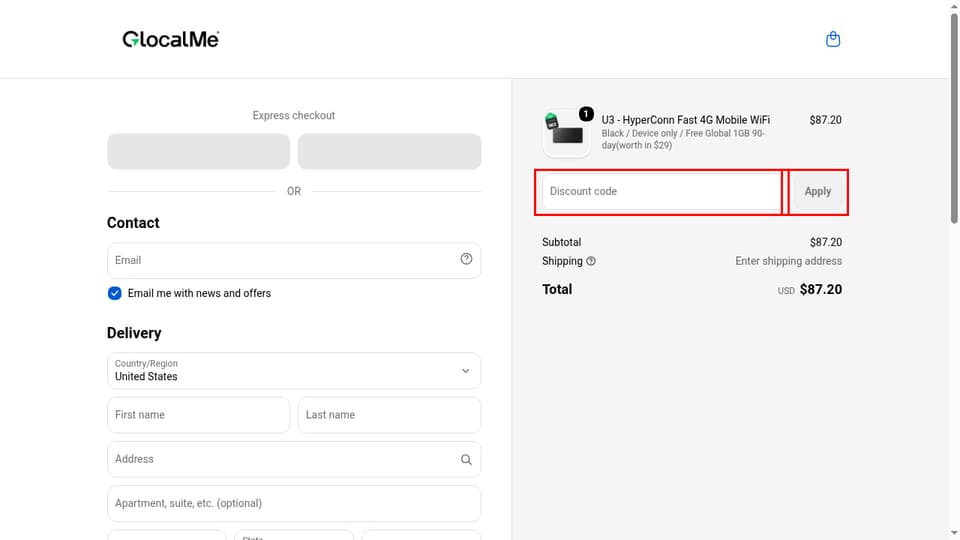This screenshot has height=540, width=960.
Task: Click the Delivery heading
Action: click(134, 333)
